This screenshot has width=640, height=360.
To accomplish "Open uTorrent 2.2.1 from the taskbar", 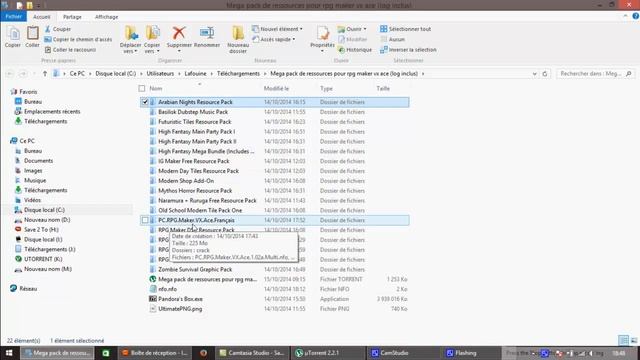I will pos(327,353).
